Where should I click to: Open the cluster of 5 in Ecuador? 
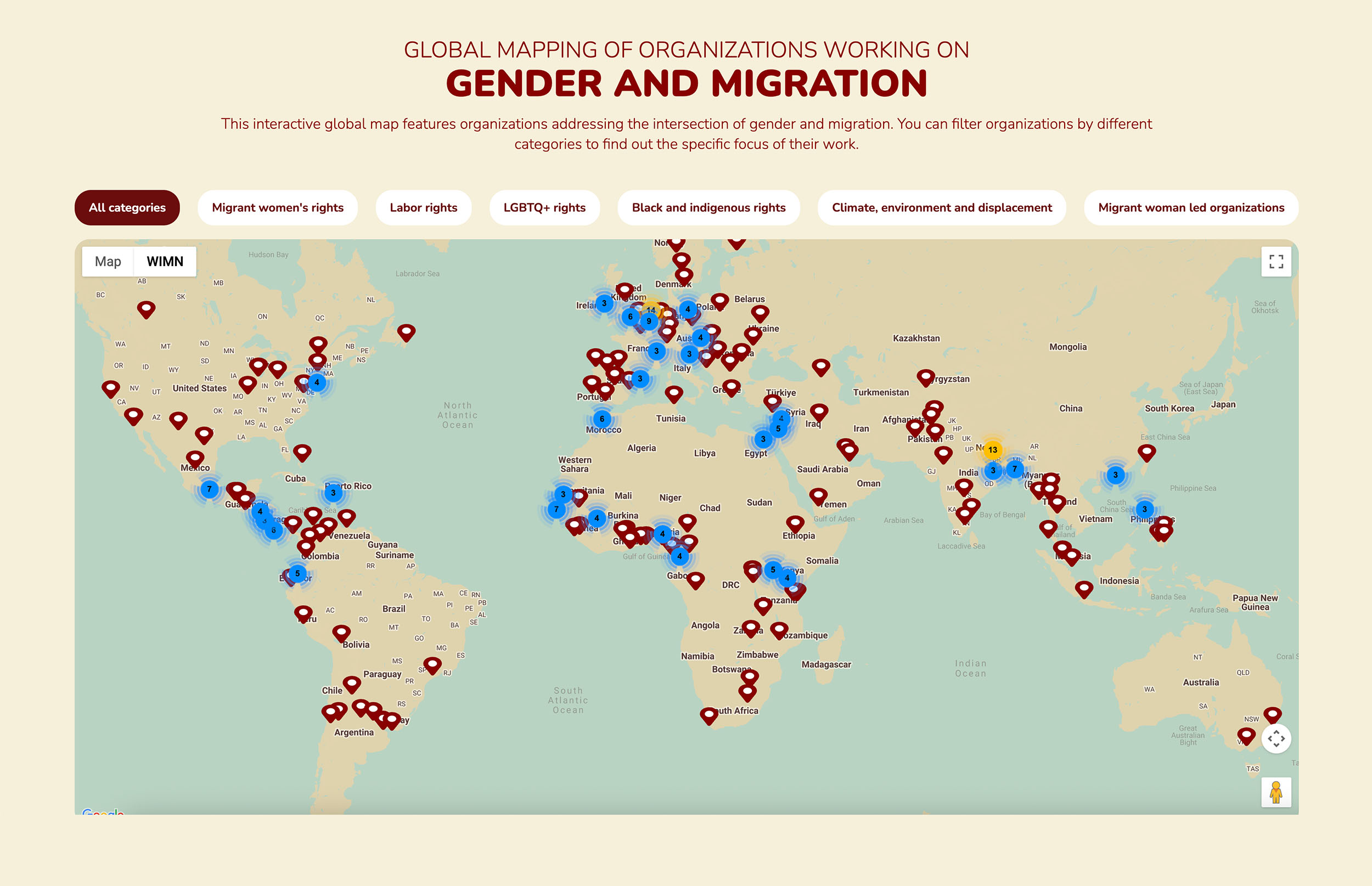point(297,573)
